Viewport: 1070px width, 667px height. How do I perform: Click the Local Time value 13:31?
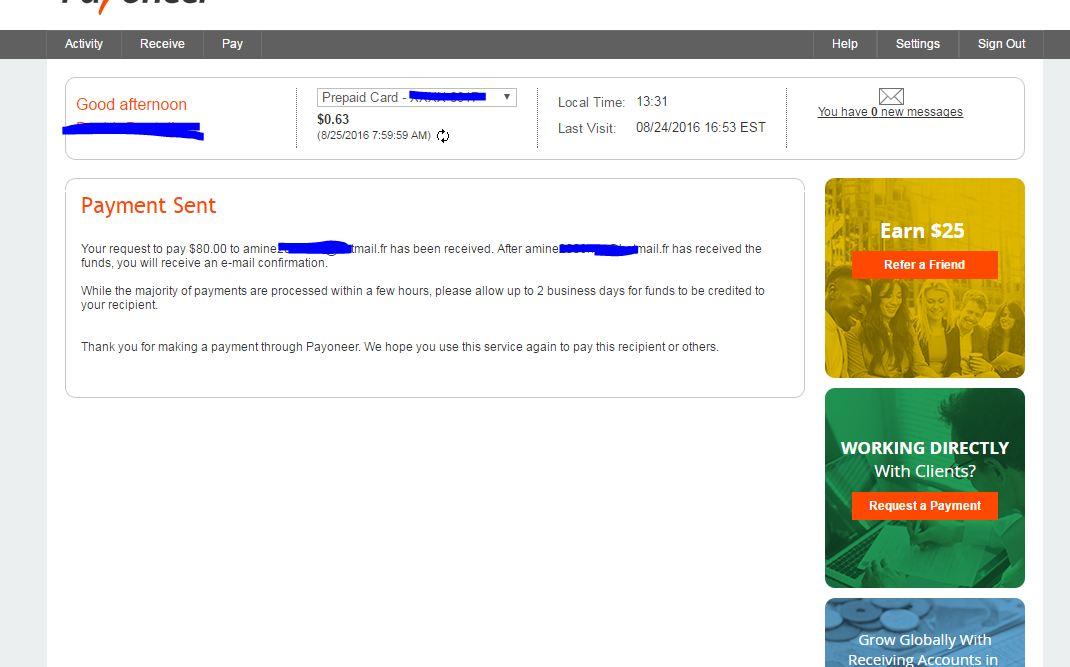click(x=652, y=102)
